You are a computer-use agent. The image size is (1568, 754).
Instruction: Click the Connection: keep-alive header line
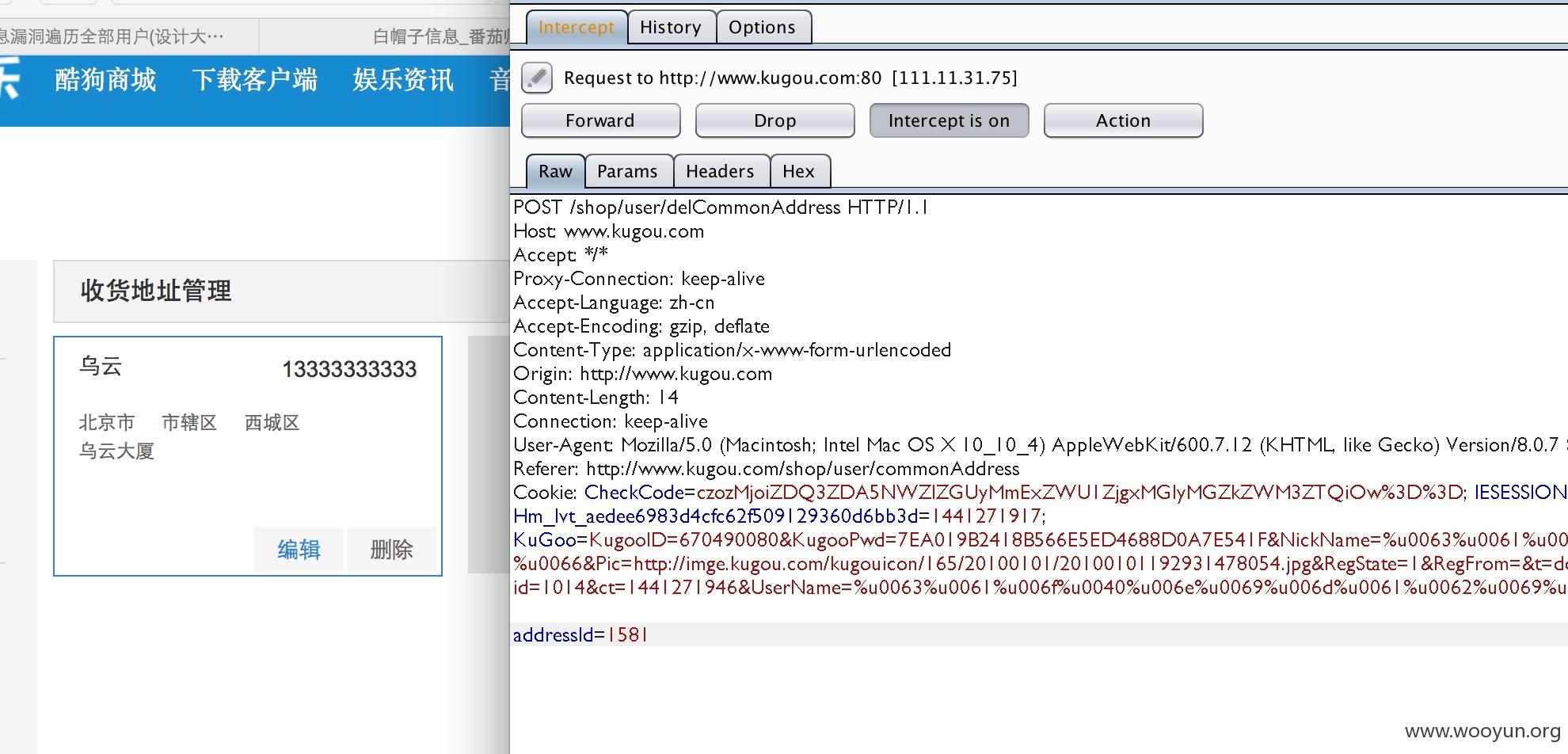(611, 421)
